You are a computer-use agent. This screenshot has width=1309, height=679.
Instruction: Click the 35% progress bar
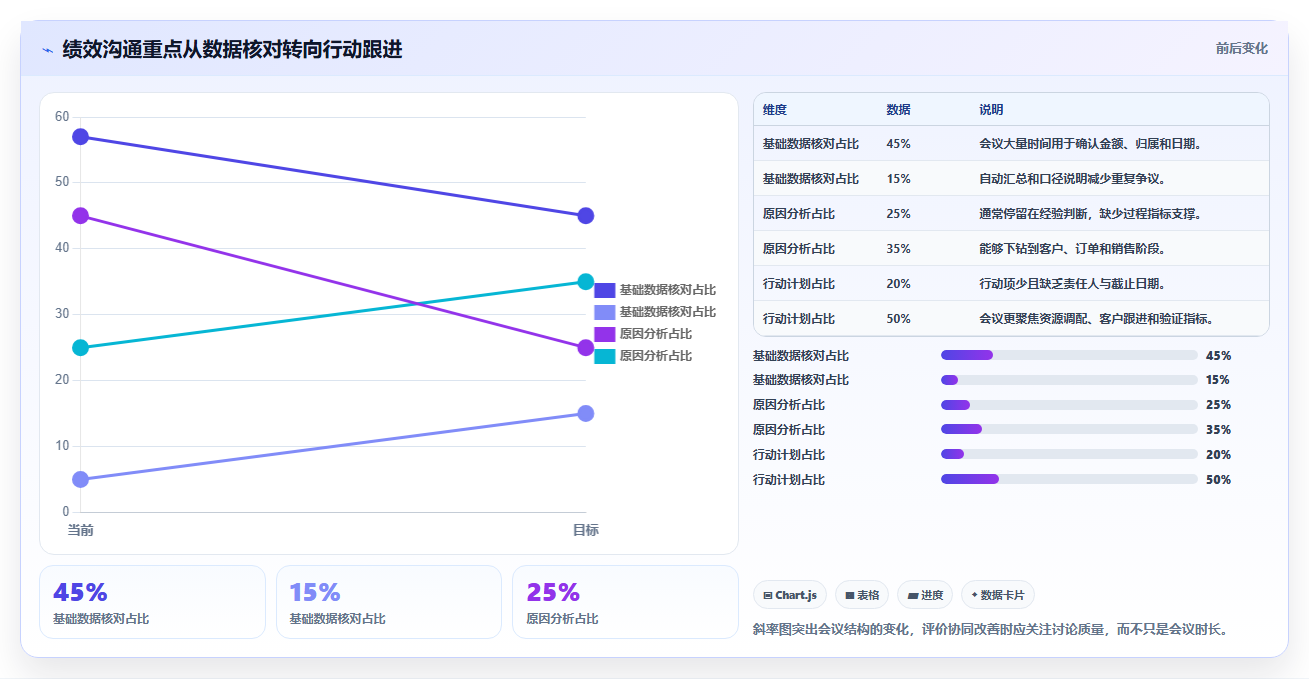point(1069,429)
